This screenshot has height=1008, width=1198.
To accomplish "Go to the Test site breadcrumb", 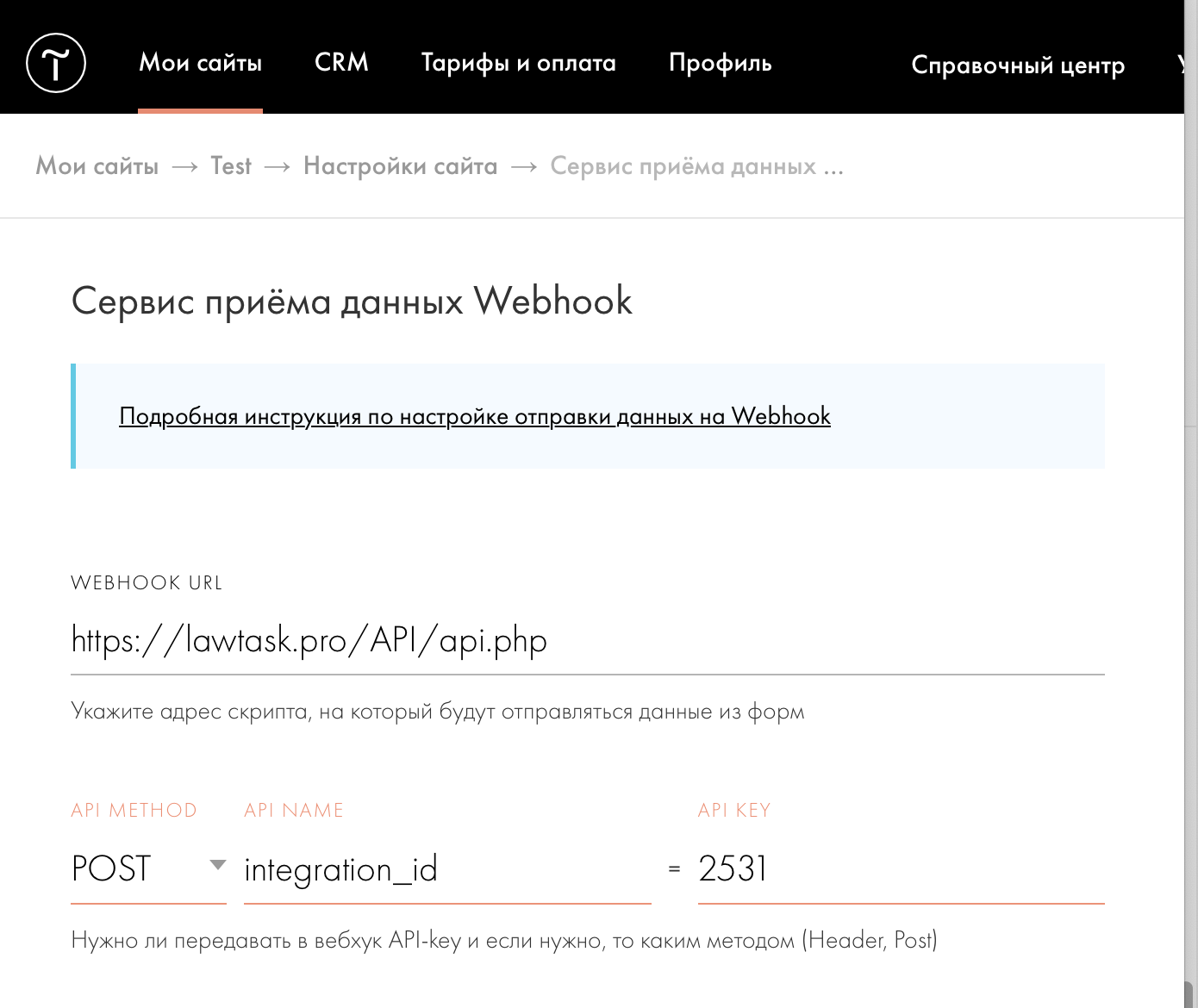I will pyautogui.click(x=231, y=166).
